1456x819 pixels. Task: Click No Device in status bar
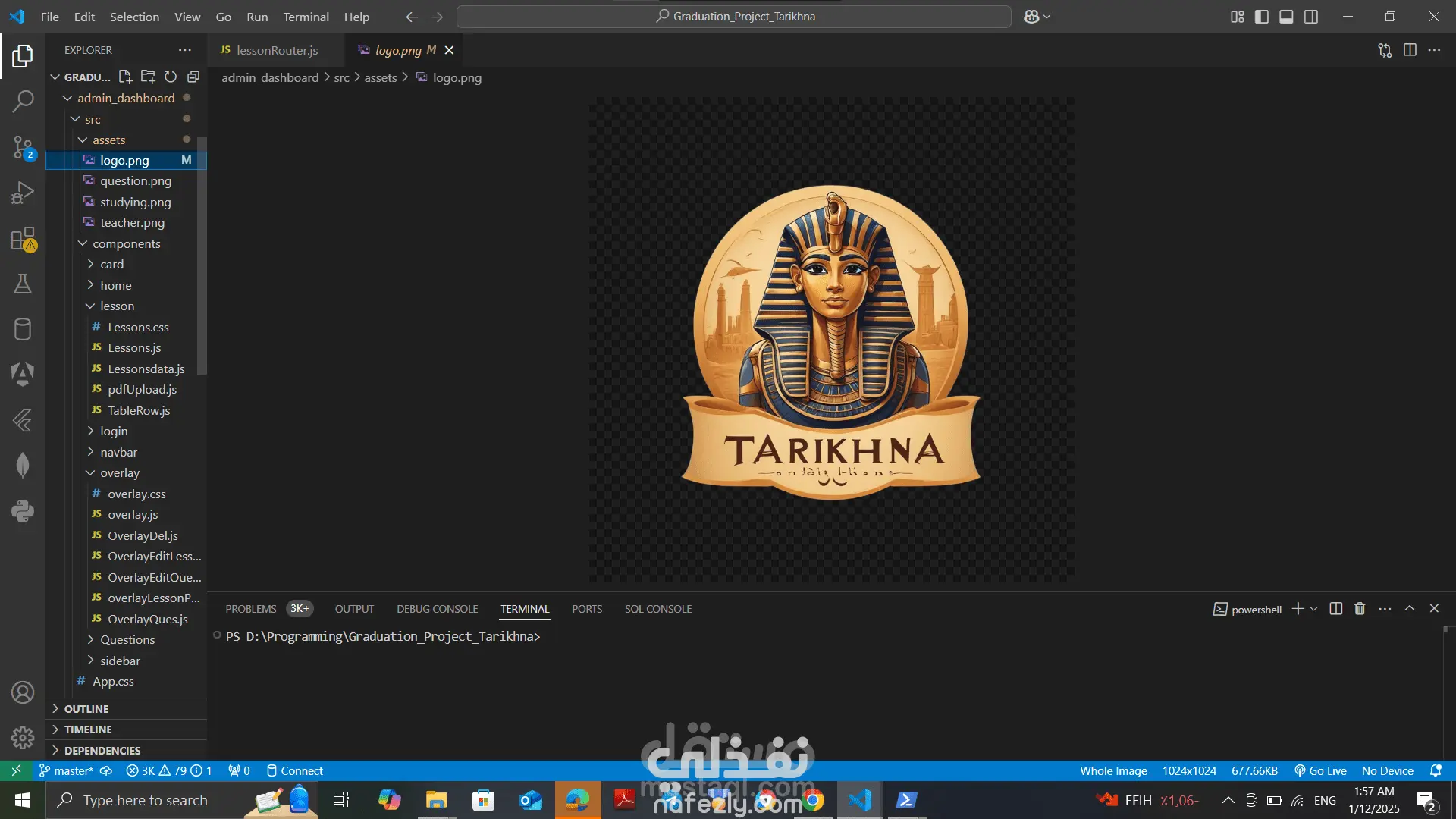click(1388, 771)
